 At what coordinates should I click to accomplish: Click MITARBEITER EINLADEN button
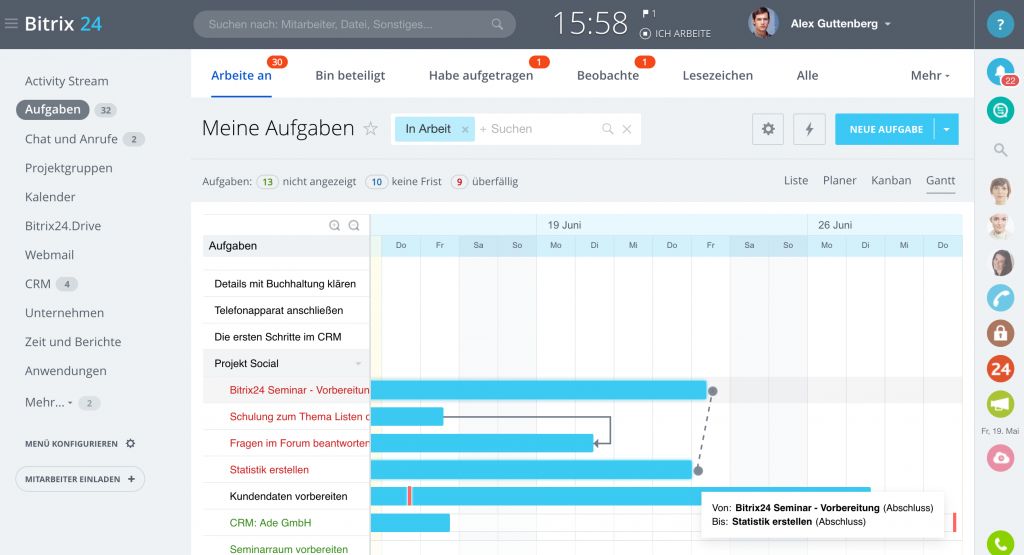80,479
